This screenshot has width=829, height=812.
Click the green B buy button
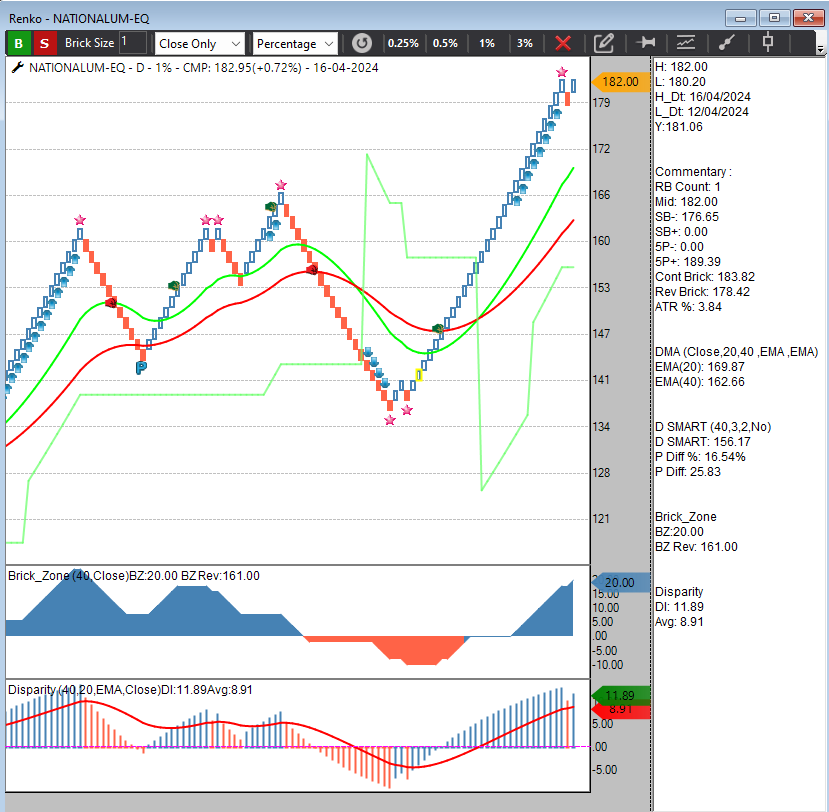[x=19, y=43]
